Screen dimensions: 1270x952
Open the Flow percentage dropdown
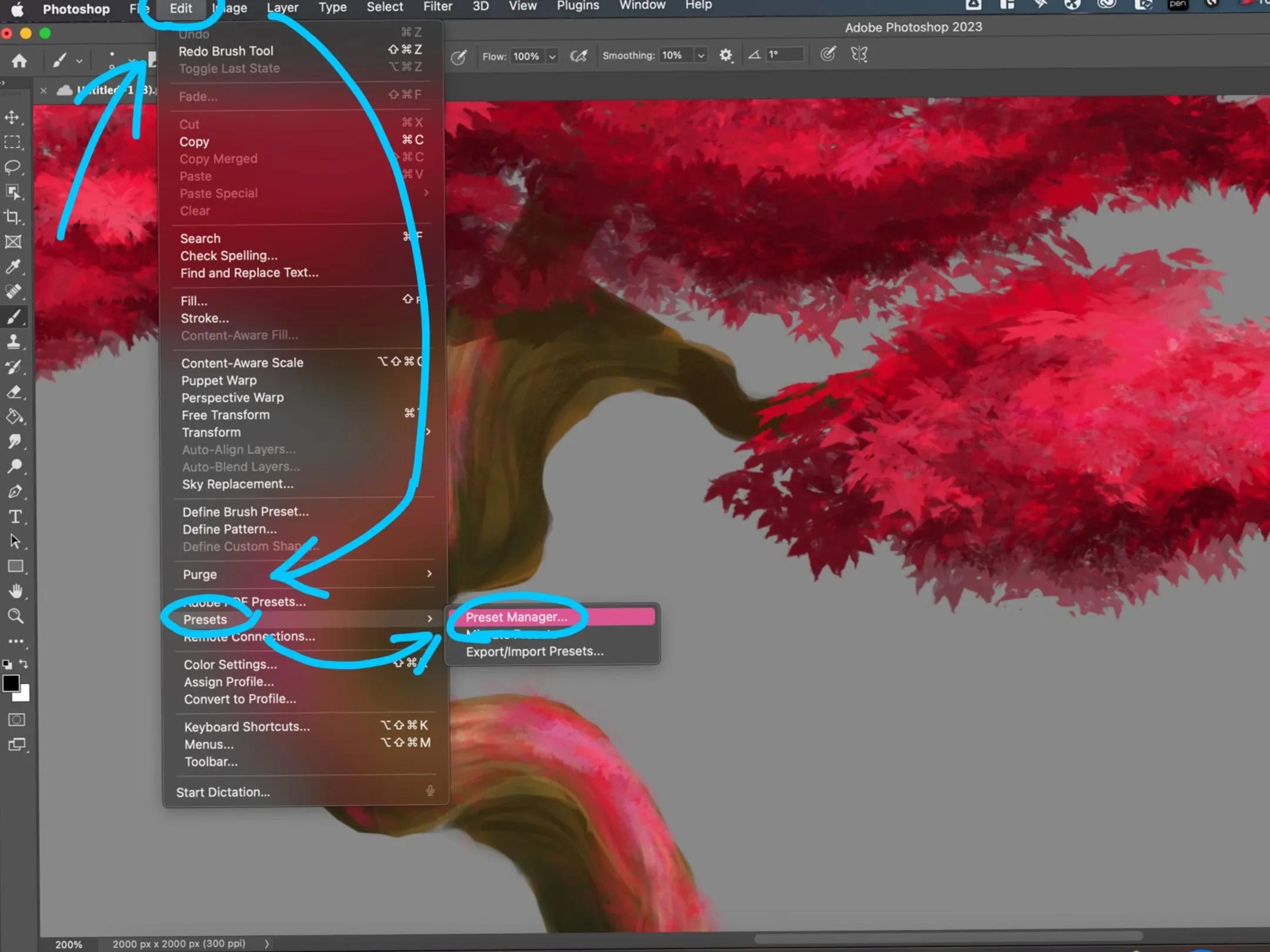[552, 56]
